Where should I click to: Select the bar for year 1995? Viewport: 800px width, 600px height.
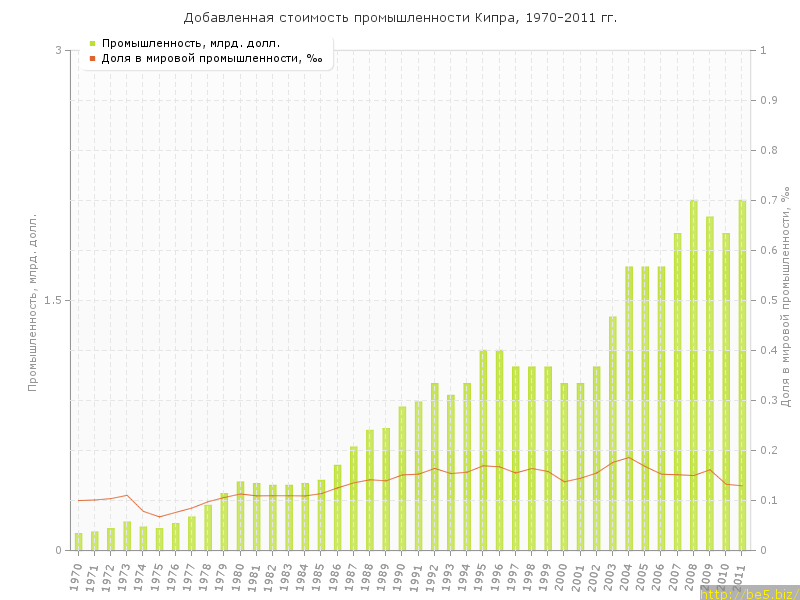(x=483, y=450)
